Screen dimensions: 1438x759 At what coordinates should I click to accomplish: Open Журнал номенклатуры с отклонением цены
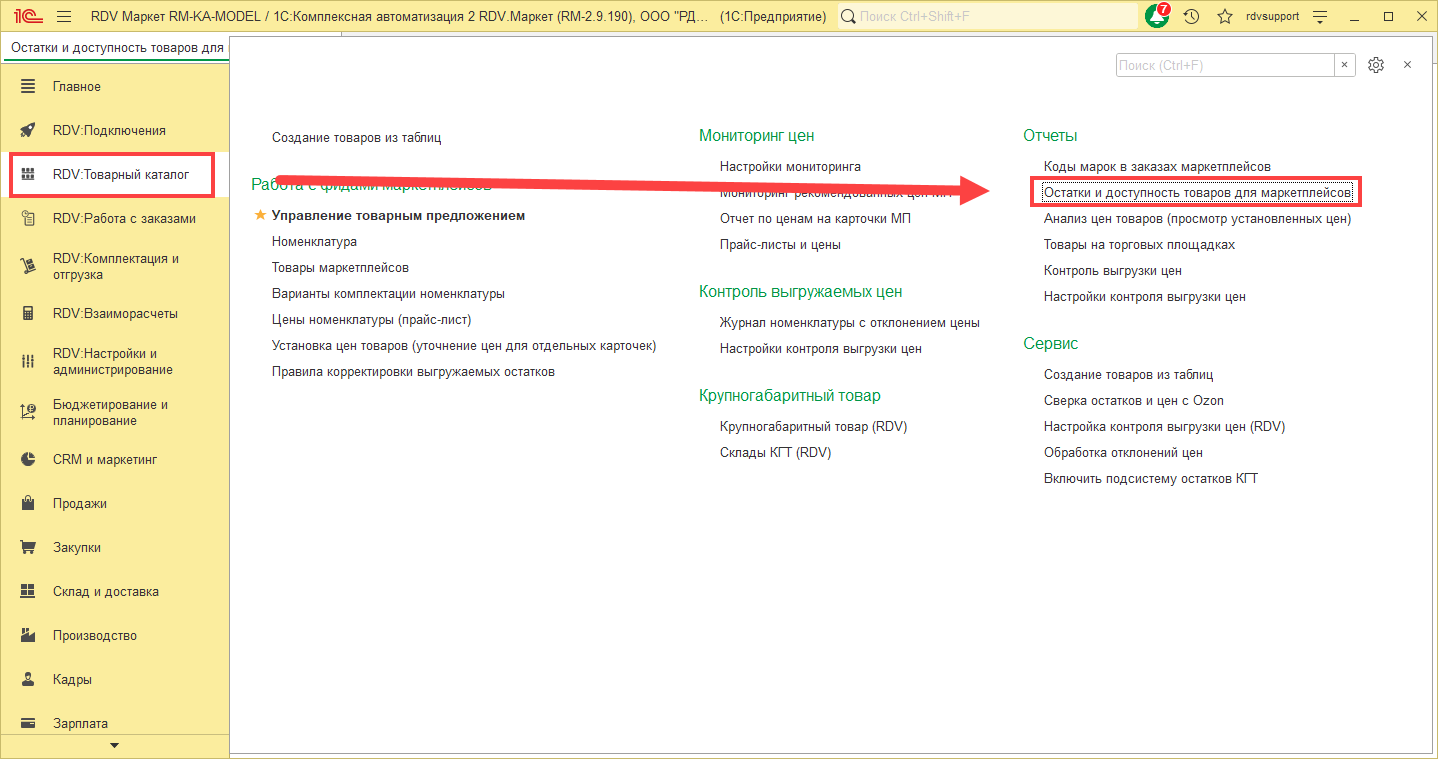click(850, 322)
